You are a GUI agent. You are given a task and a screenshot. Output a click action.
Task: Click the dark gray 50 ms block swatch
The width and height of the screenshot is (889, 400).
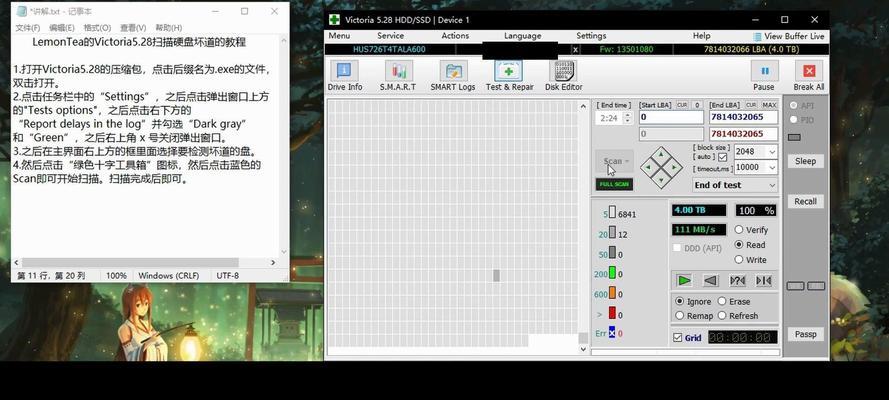pos(612,253)
